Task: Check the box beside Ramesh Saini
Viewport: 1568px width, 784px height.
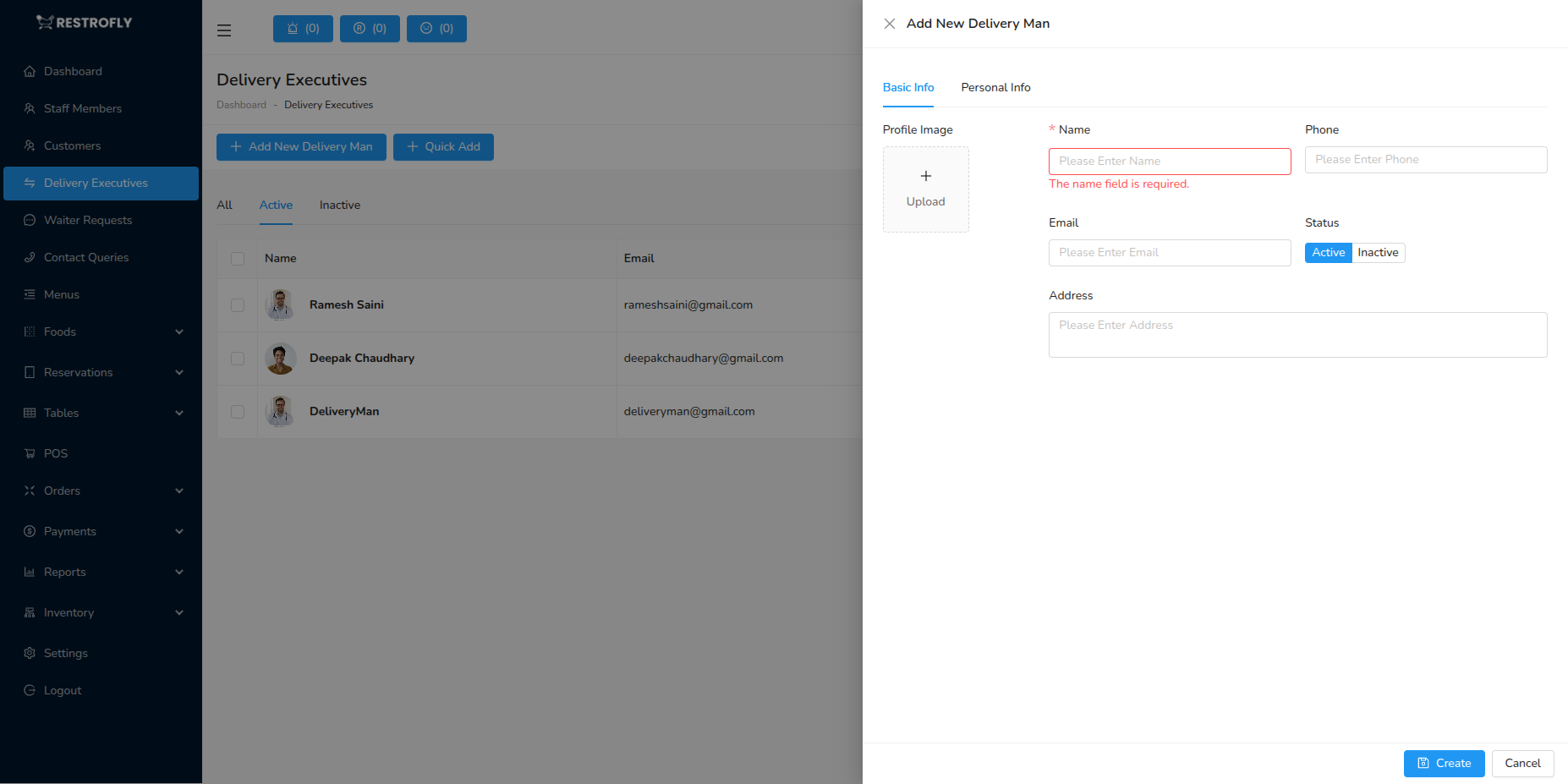Action: click(x=238, y=305)
